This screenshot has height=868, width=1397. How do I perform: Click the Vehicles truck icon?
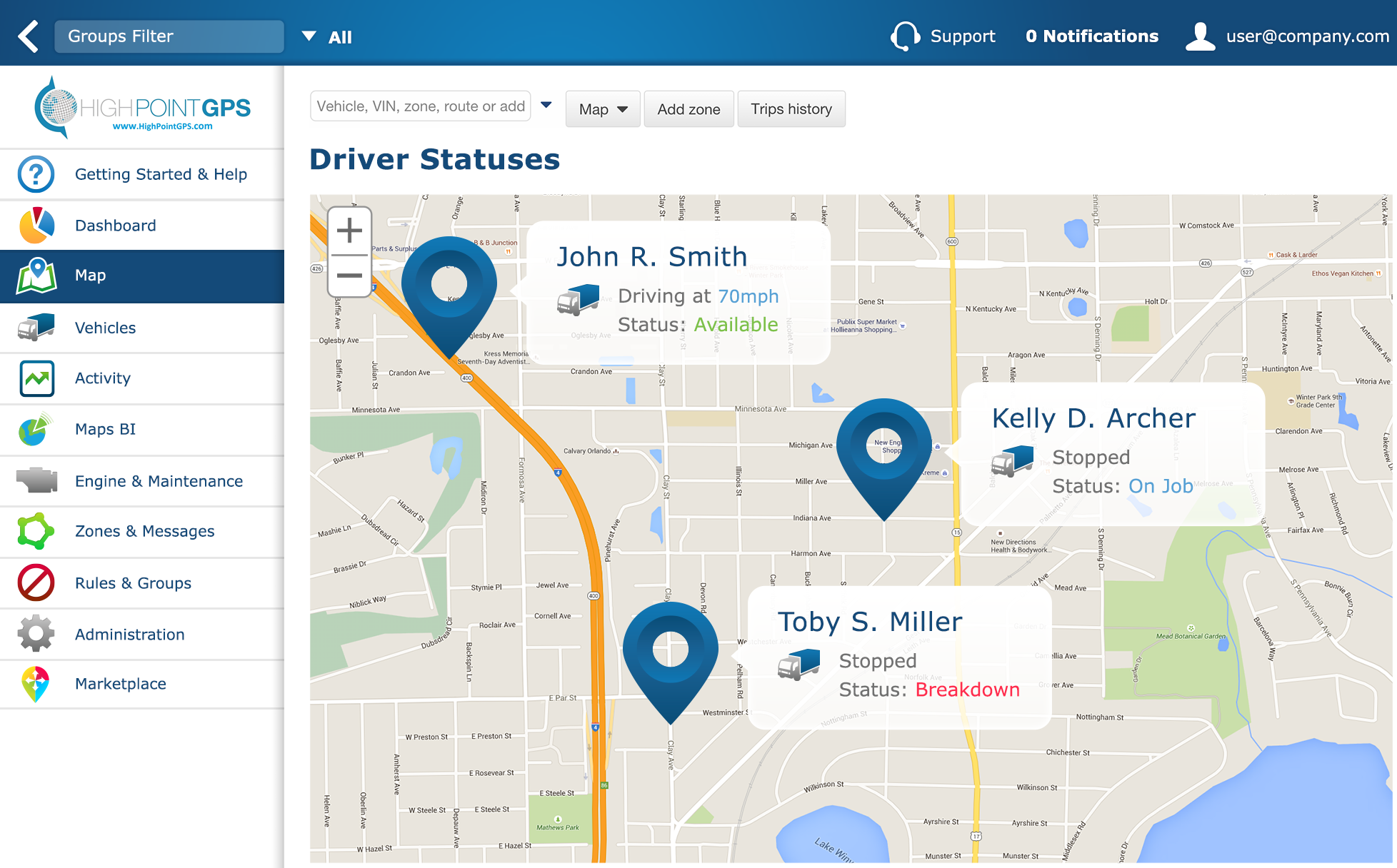[x=36, y=328]
